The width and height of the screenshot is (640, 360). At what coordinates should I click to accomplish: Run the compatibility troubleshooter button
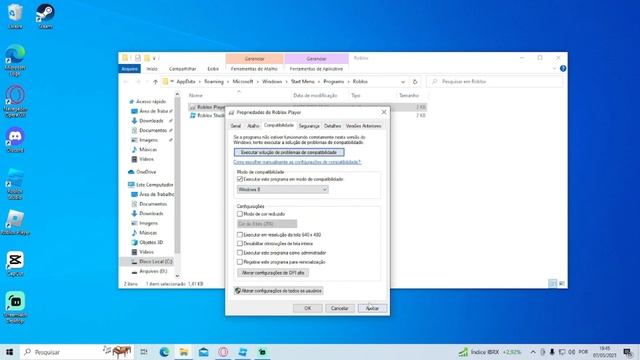click(289, 152)
